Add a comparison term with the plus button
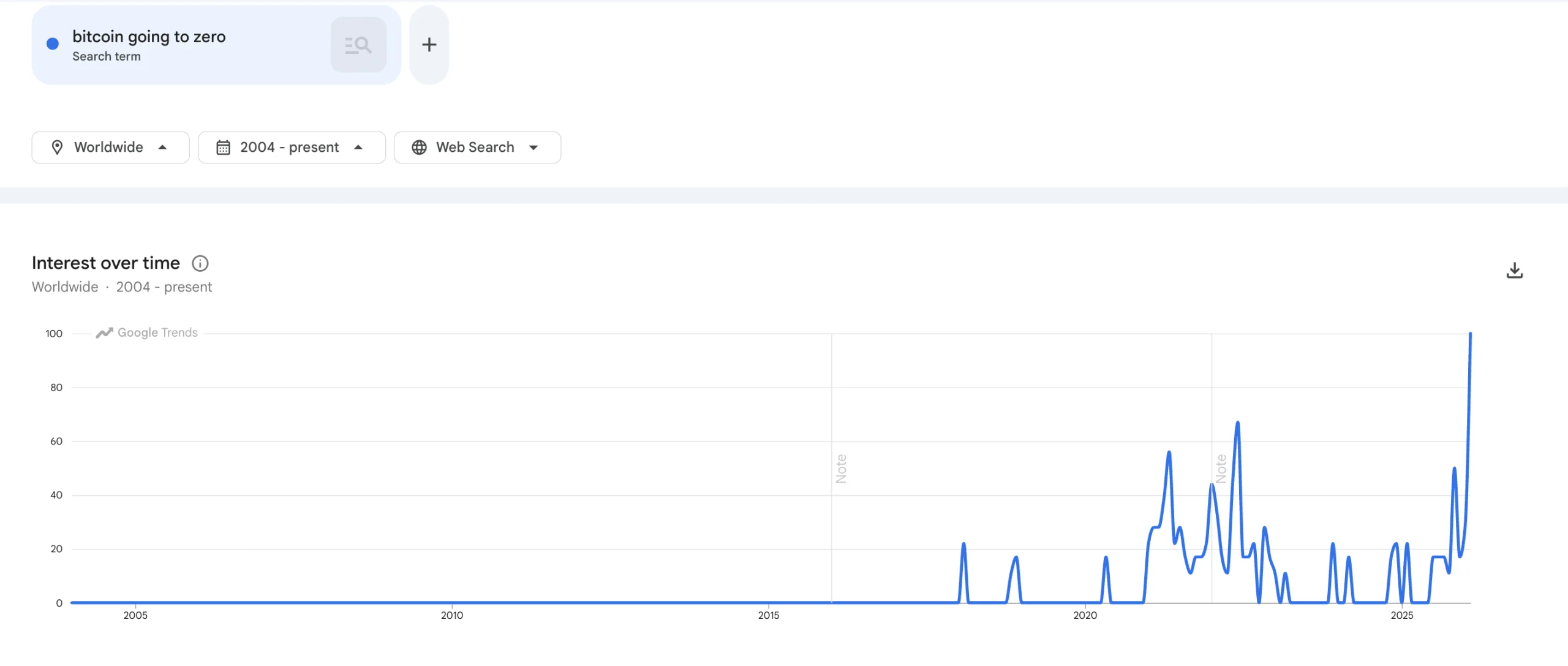 (429, 44)
